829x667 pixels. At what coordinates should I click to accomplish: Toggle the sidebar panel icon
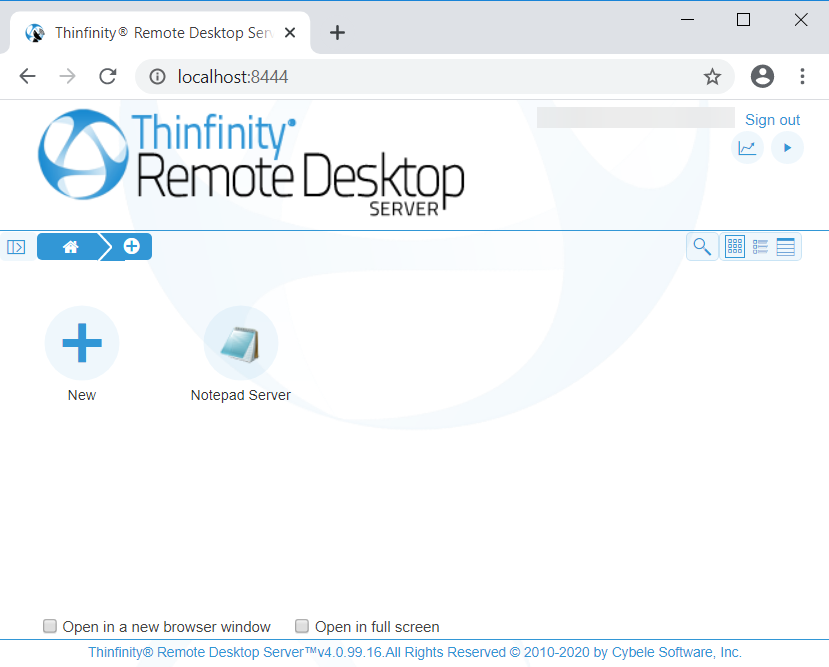16,247
